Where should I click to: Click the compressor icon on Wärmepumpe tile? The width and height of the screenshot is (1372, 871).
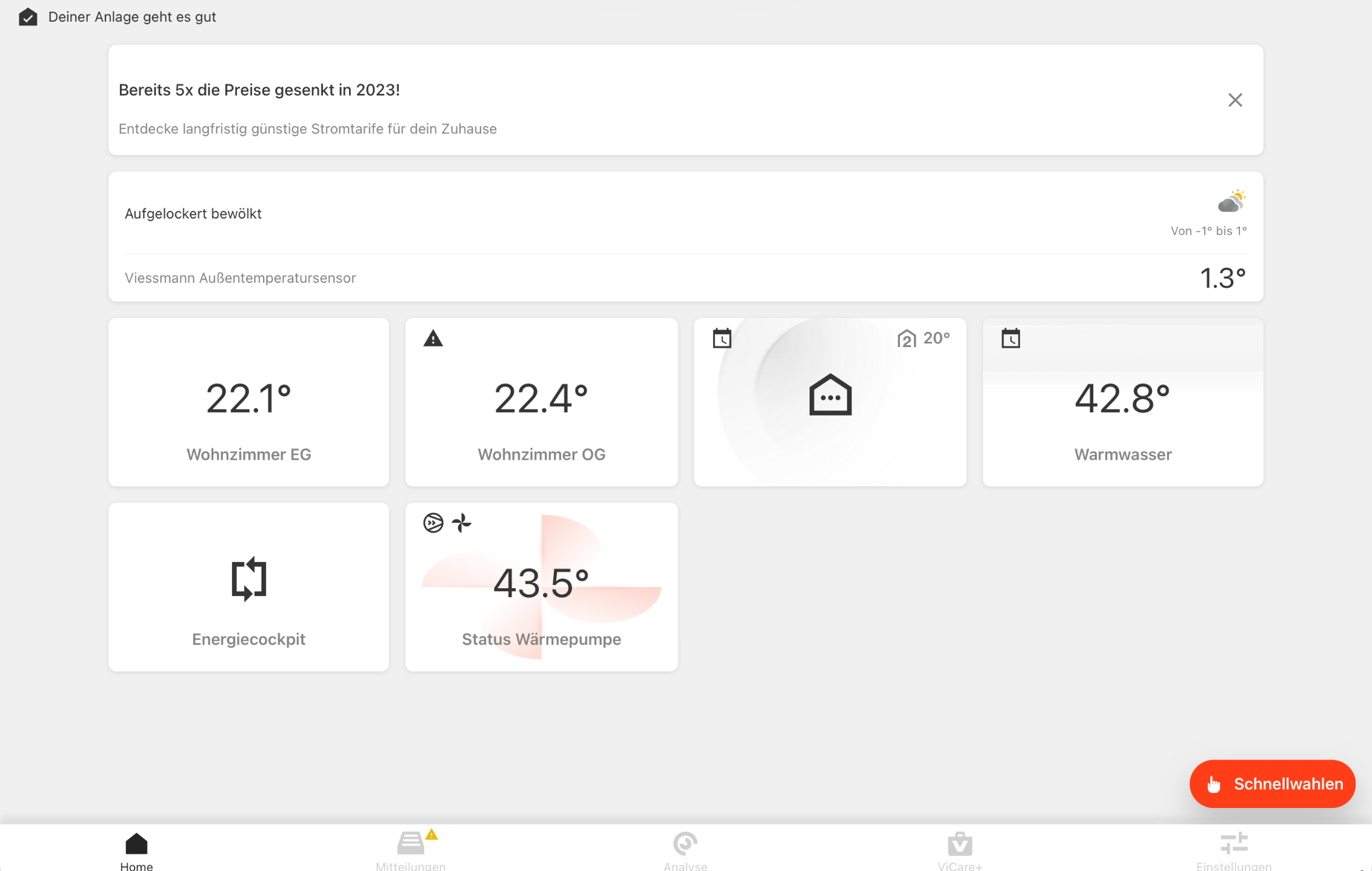[x=433, y=523]
